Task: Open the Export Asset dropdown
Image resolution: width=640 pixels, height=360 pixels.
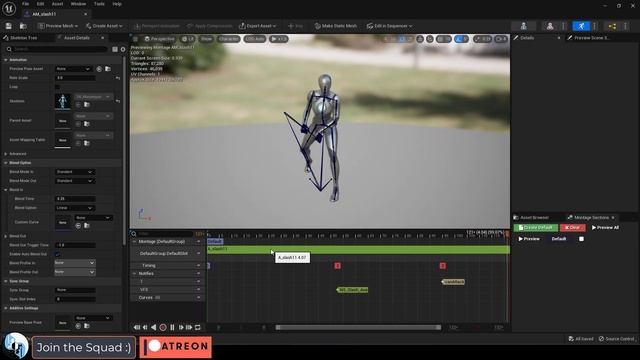Action: (x=258, y=26)
